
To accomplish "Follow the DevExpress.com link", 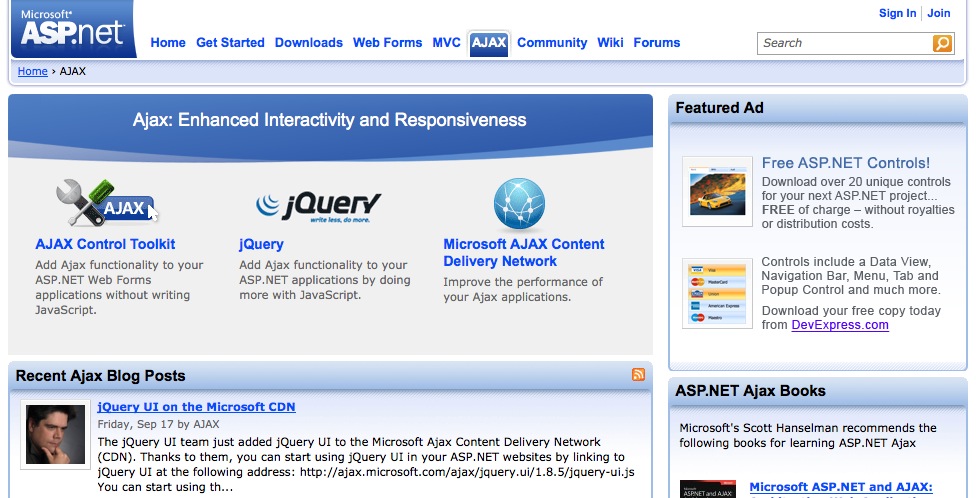I will tap(840, 325).
